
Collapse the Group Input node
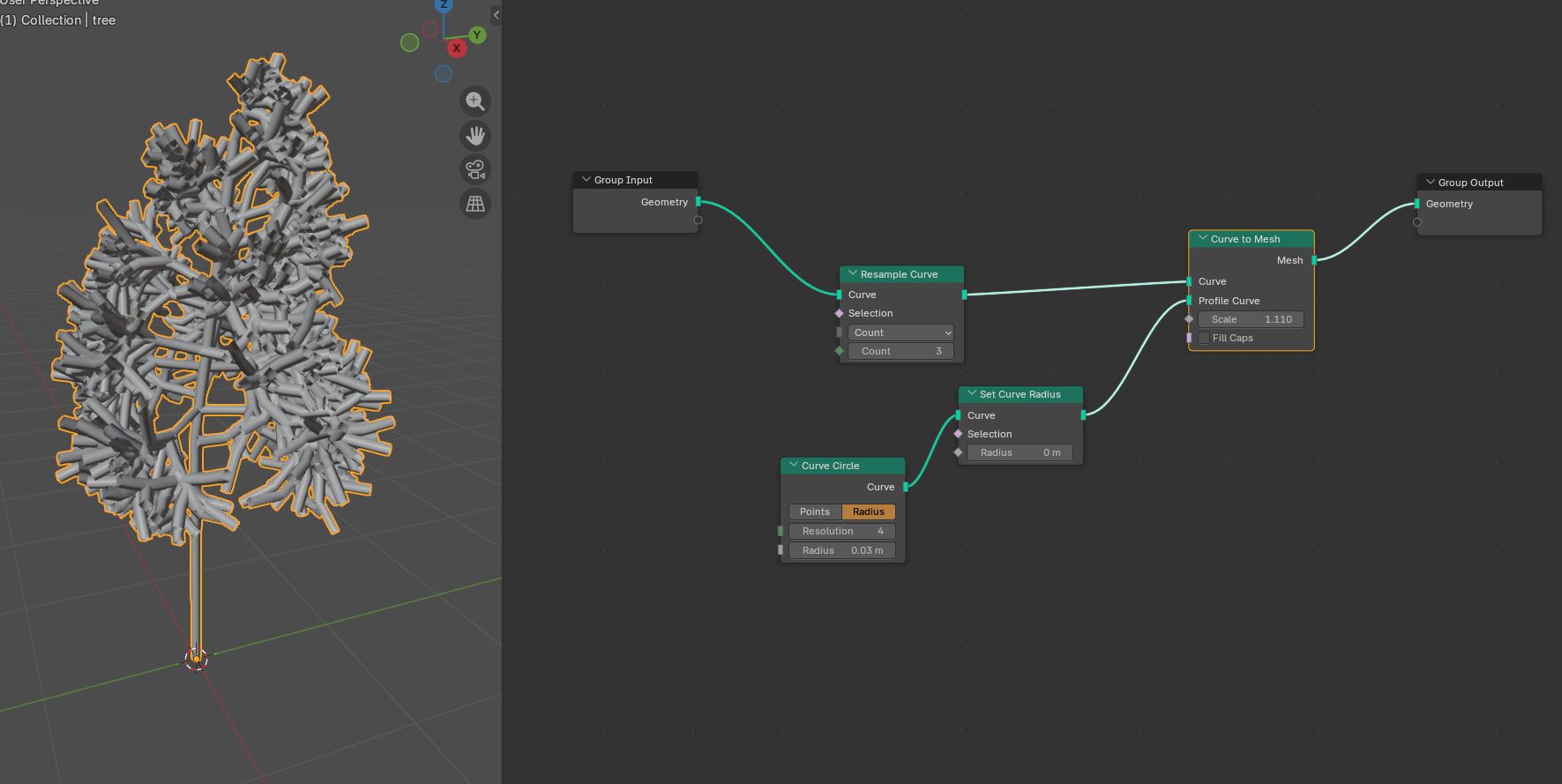point(586,179)
